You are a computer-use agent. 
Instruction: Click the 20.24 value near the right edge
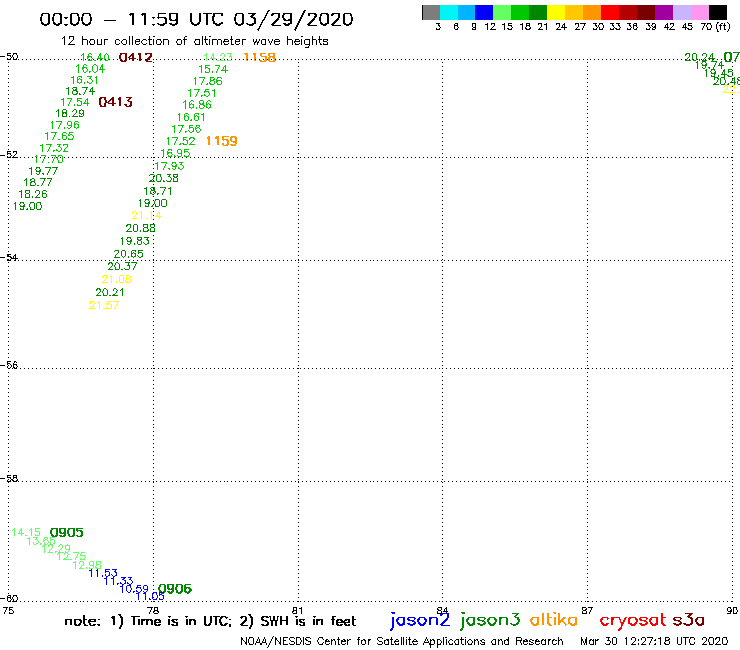699,57
